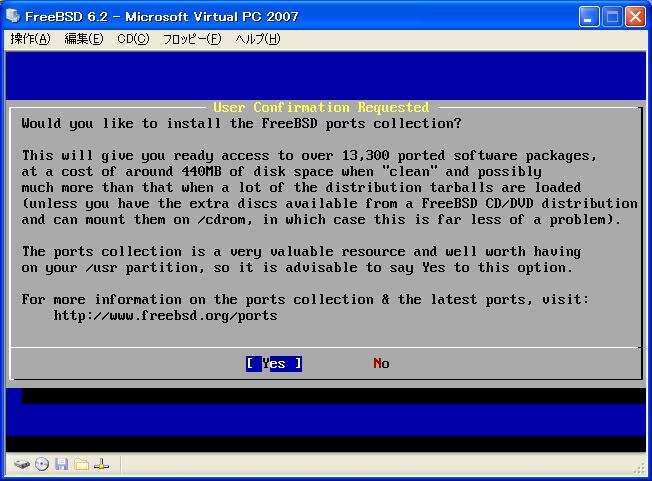
Task: Click the 'FreeBSD 6.2 - Microsoft Virtual PC 2007' title
Action: tap(162, 17)
